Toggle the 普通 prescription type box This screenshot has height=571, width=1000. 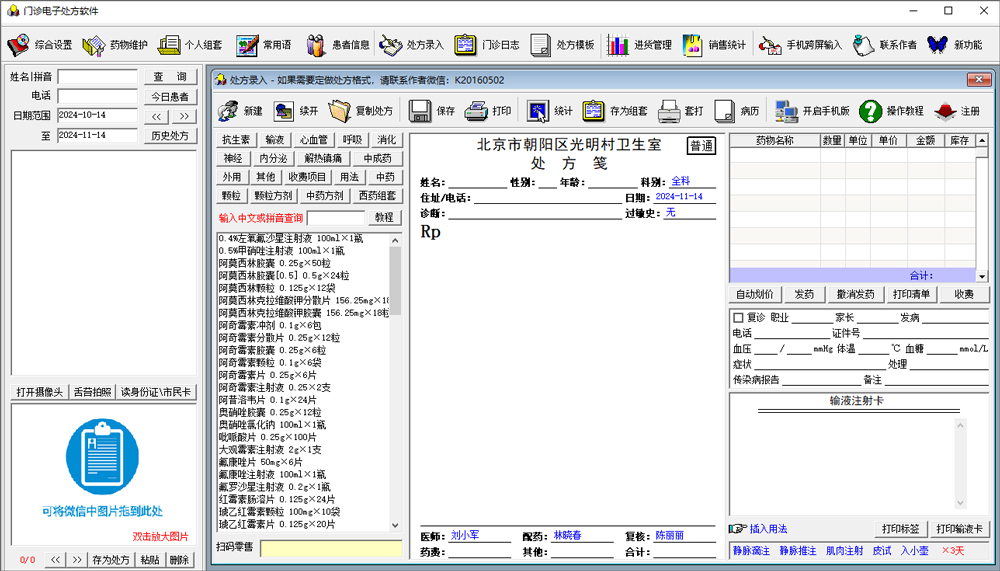pyautogui.click(x=702, y=146)
